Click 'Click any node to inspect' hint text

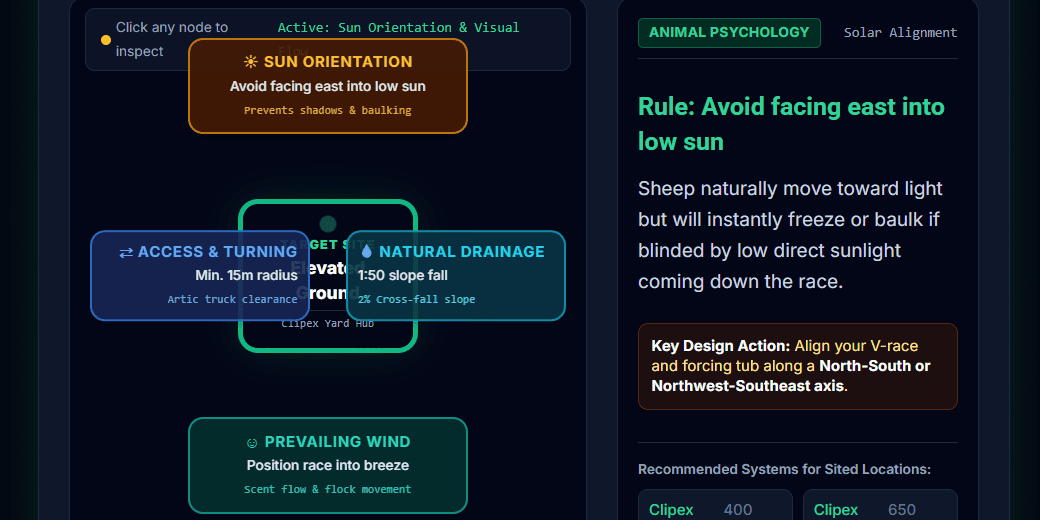point(172,39)
